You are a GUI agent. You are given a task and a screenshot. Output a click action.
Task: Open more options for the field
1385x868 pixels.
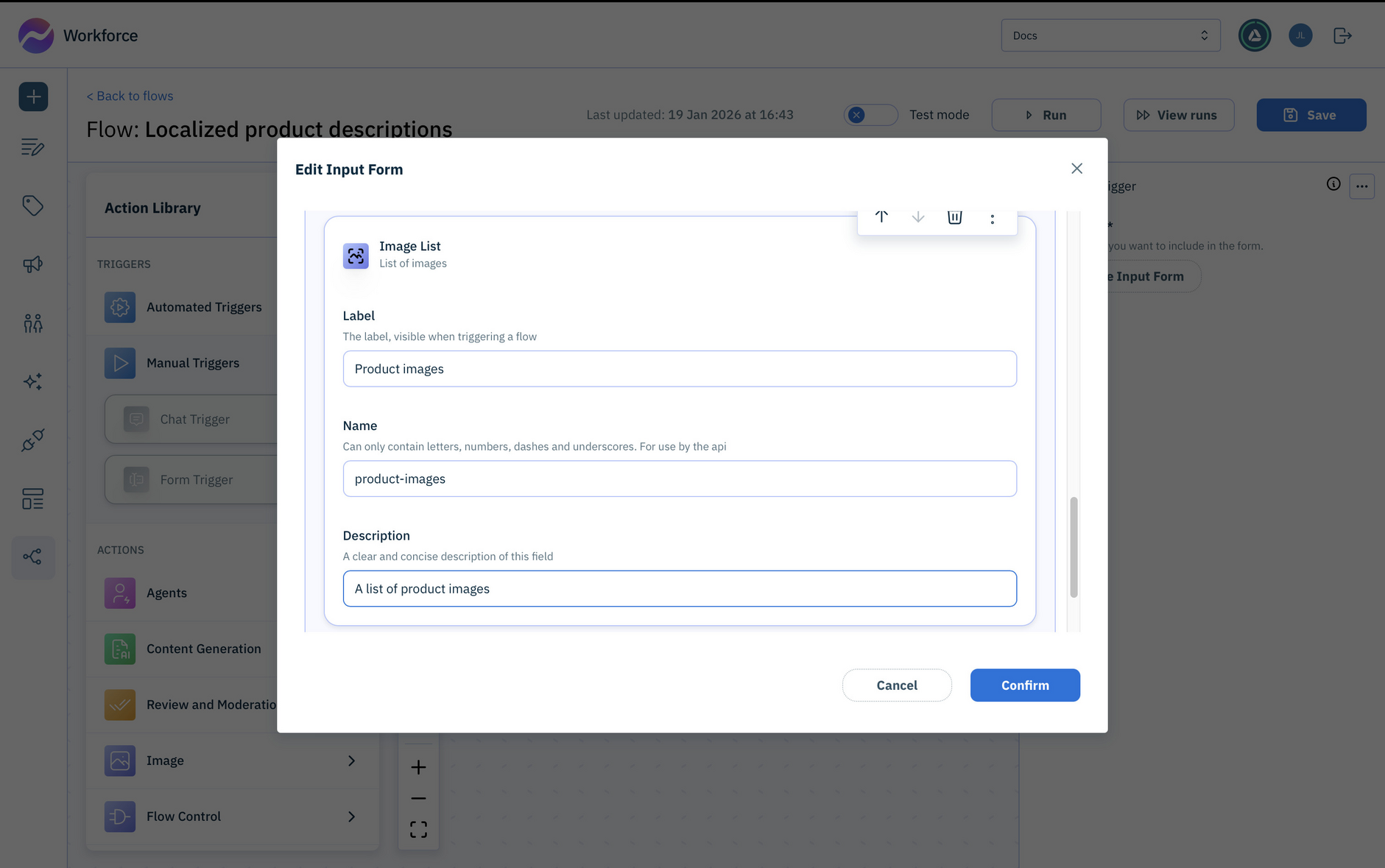(x=992, y=216)
